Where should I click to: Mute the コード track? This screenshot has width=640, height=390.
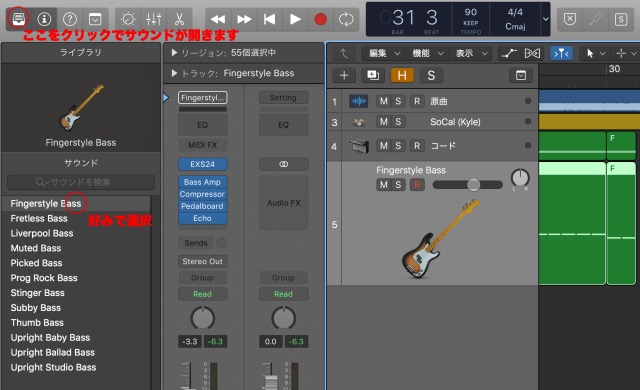(x=384, y=146)
